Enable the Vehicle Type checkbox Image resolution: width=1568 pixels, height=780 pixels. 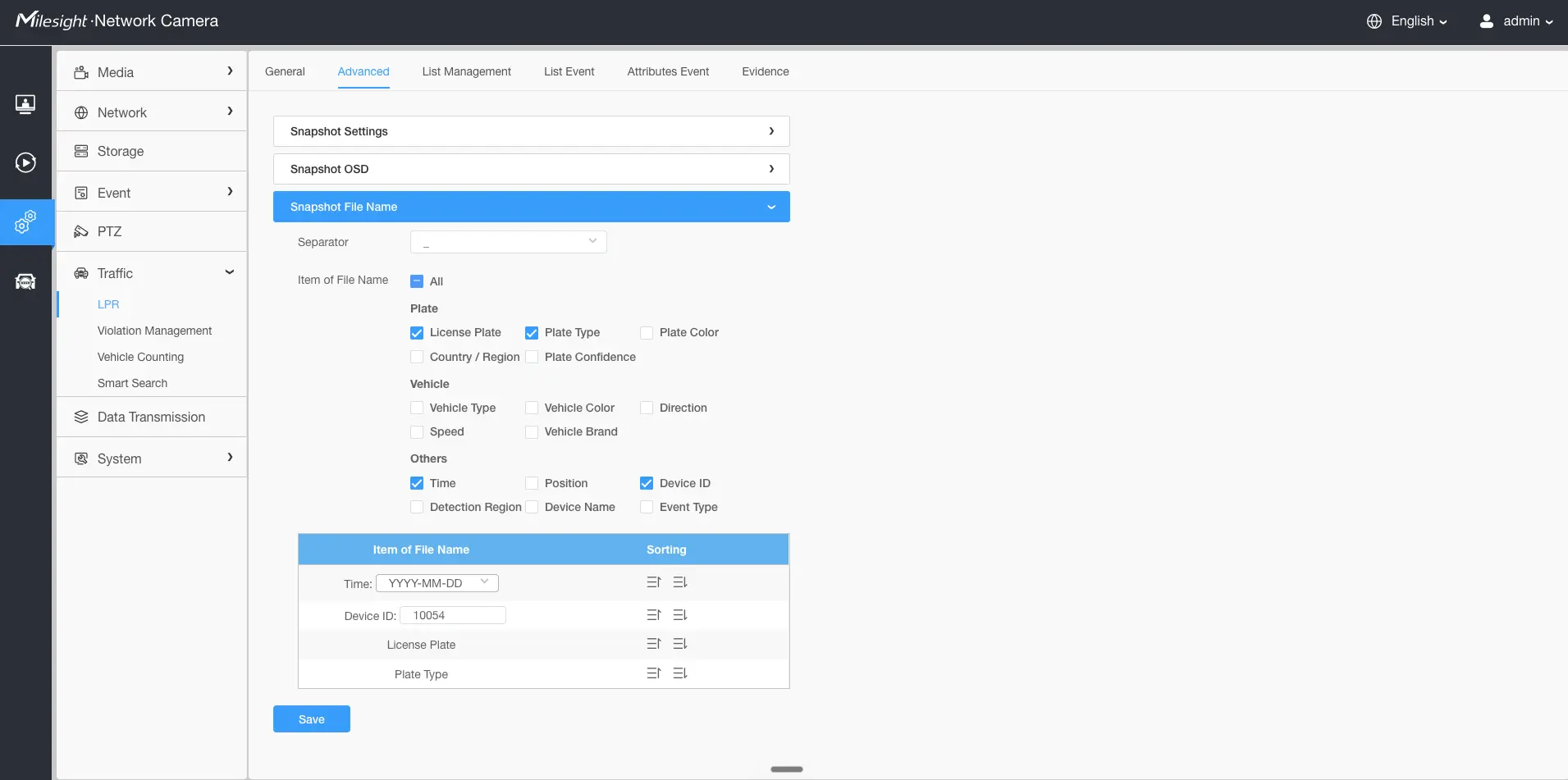point(417,408)
